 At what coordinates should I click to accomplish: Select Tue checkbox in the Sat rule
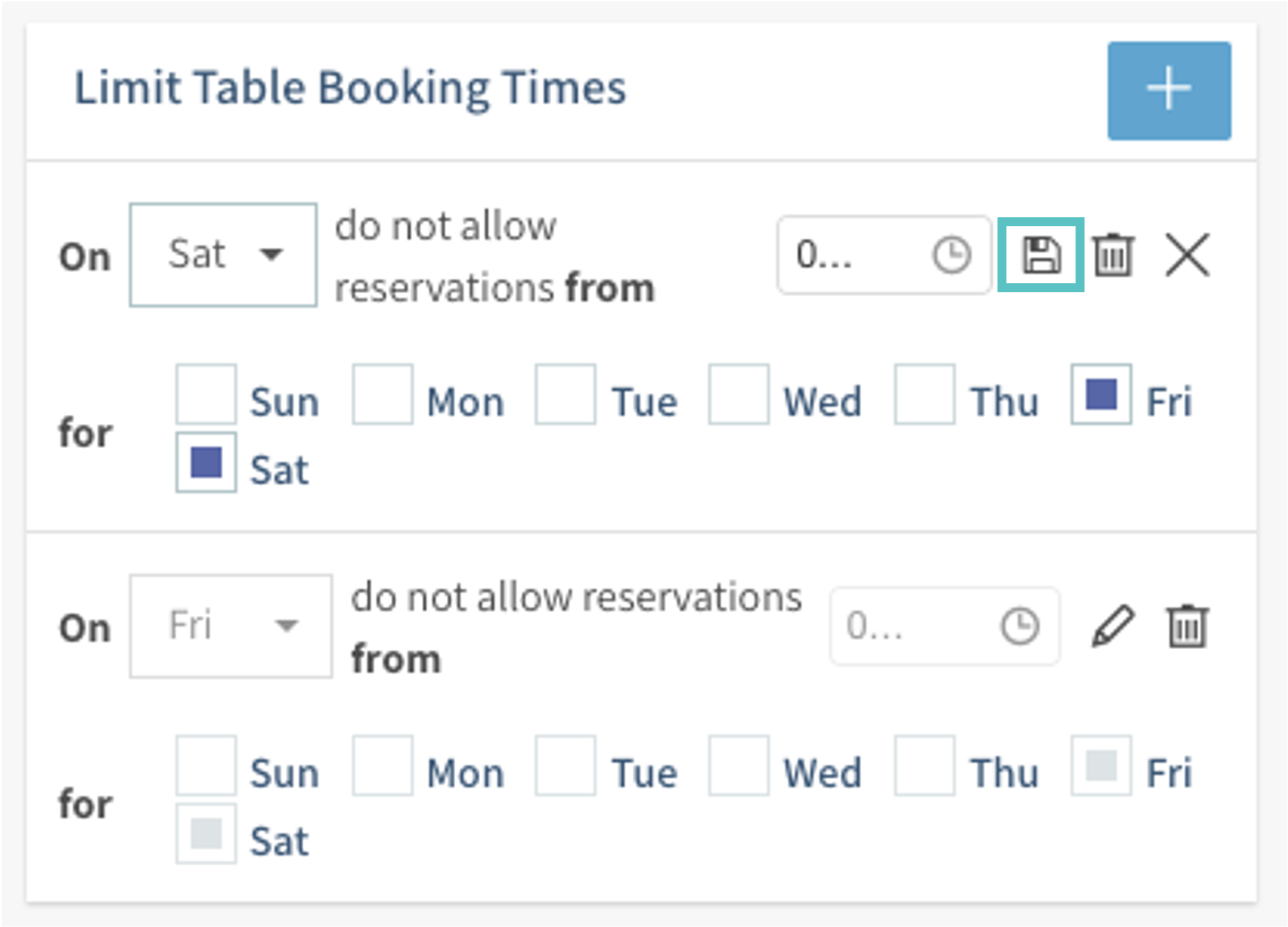click(565, 394)
